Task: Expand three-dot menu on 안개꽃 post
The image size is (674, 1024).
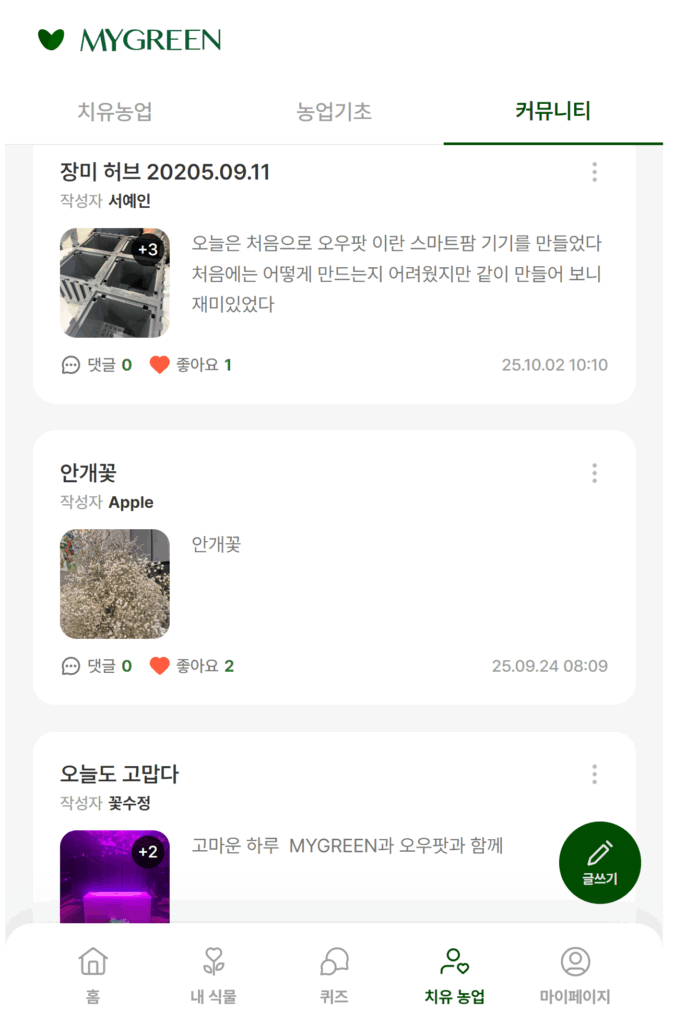Action: pyautogui.click(x=594, y=473)
